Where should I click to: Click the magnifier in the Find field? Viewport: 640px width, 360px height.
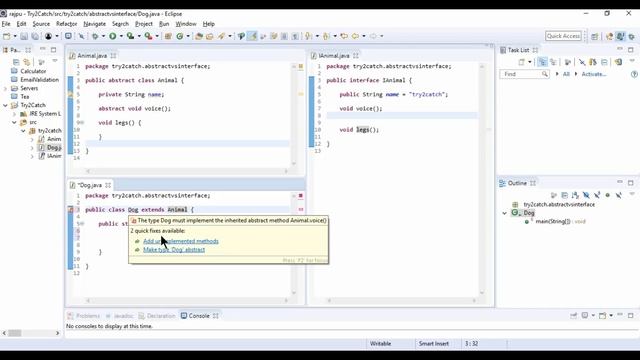544,74
